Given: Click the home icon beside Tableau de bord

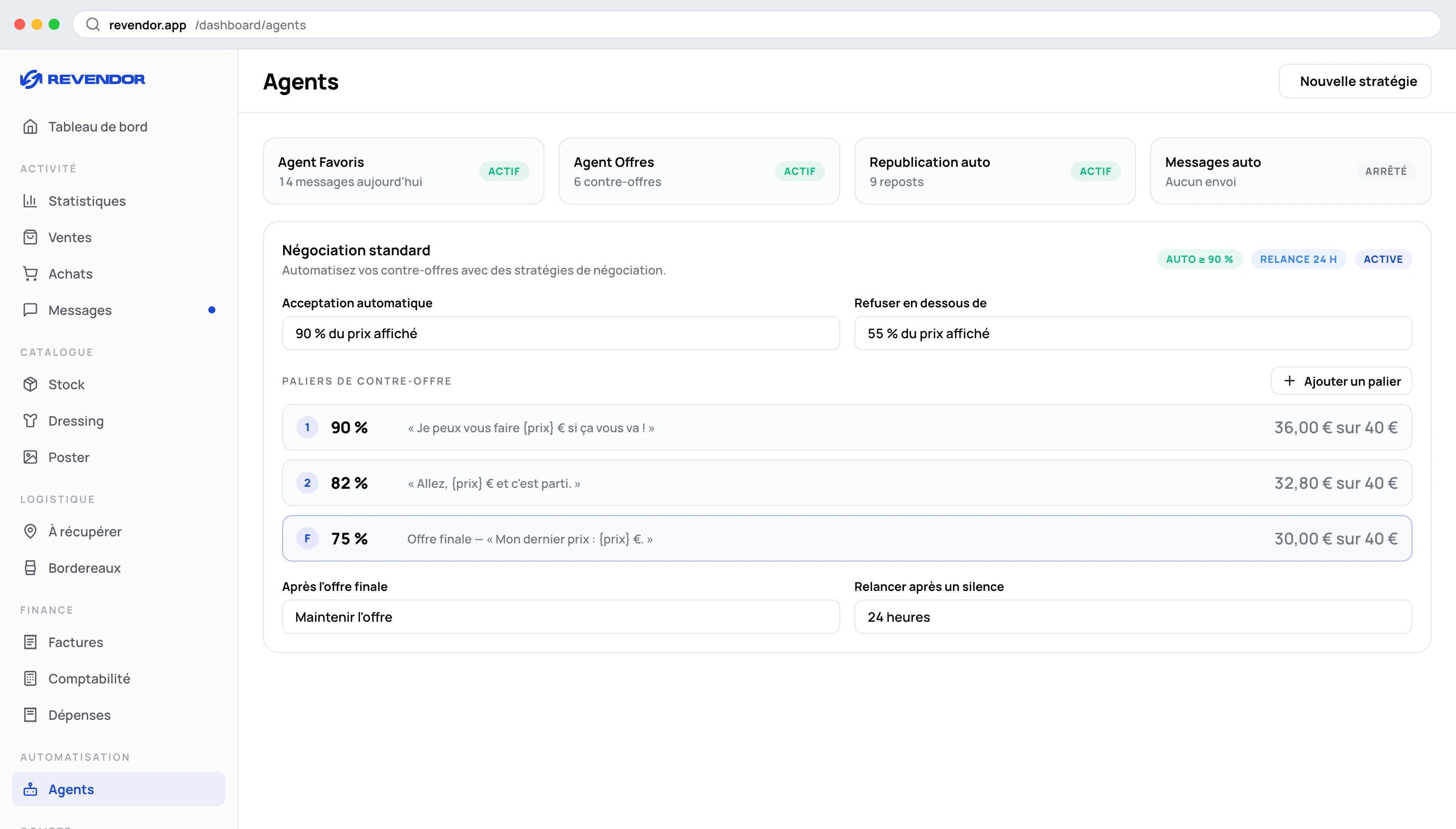Looking at the screenshot, I should click(30, 126).
